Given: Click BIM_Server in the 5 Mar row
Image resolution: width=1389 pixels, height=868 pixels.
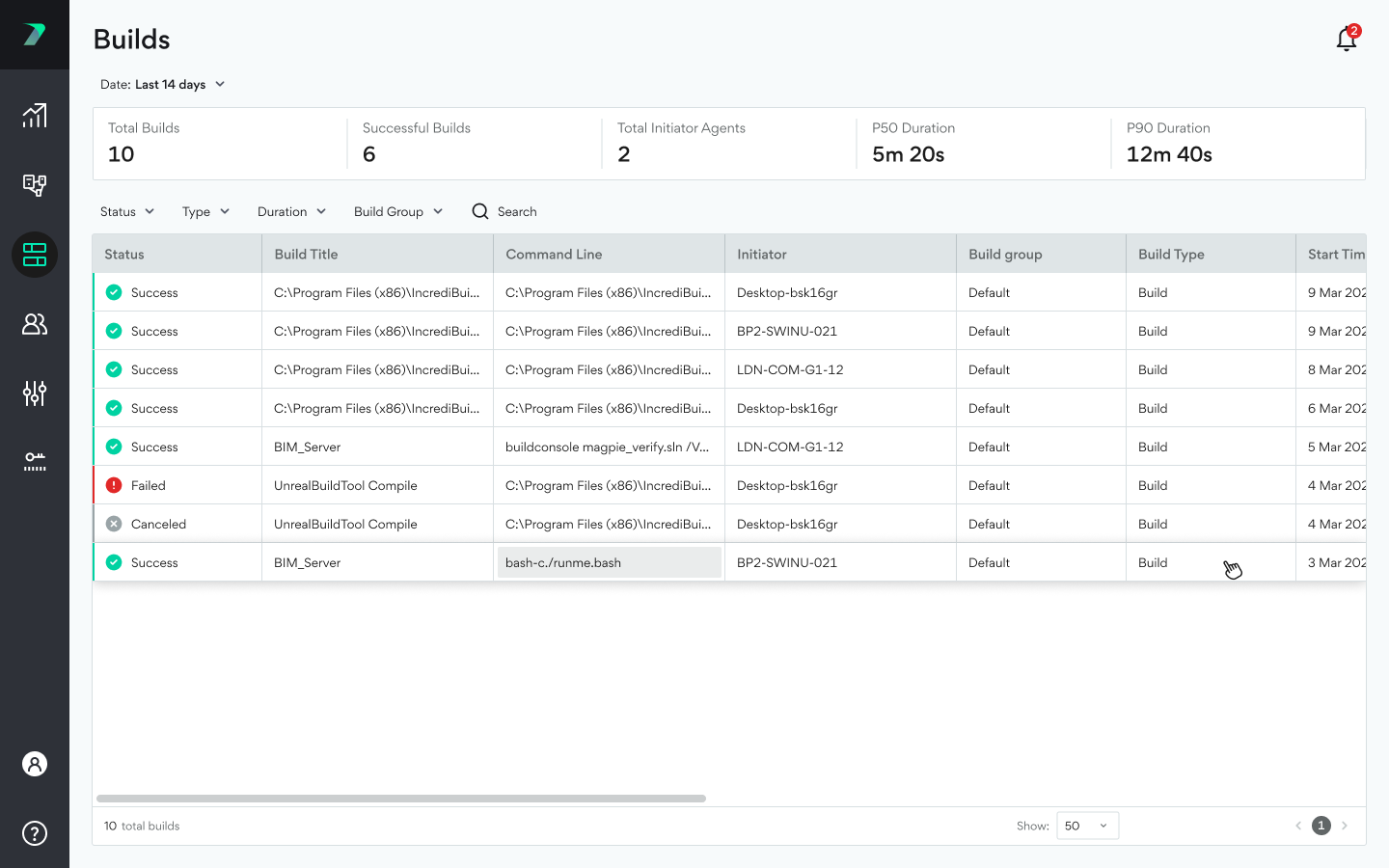Looking at the screenshot, I should pos(307,447).
